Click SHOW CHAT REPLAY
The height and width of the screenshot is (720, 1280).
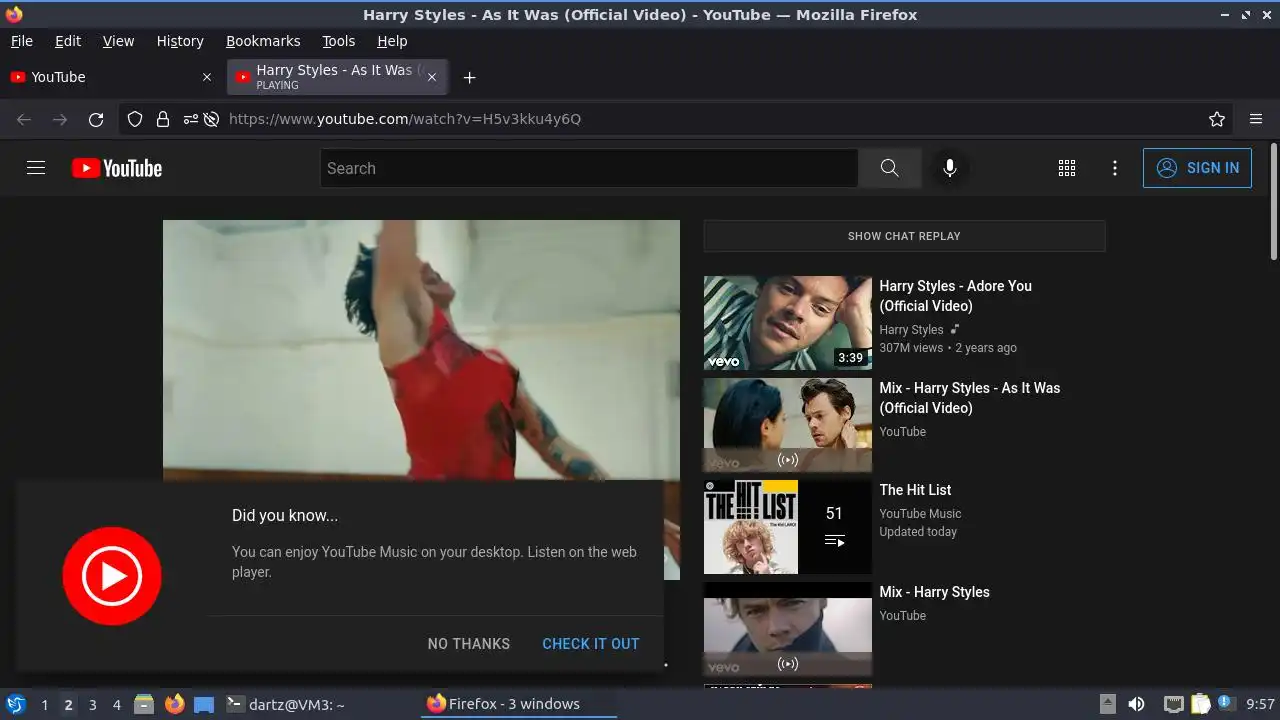(904, 236)
